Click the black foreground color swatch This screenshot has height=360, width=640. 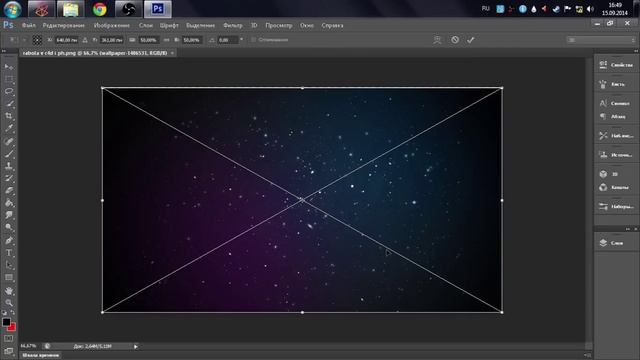tap(6, 322)
